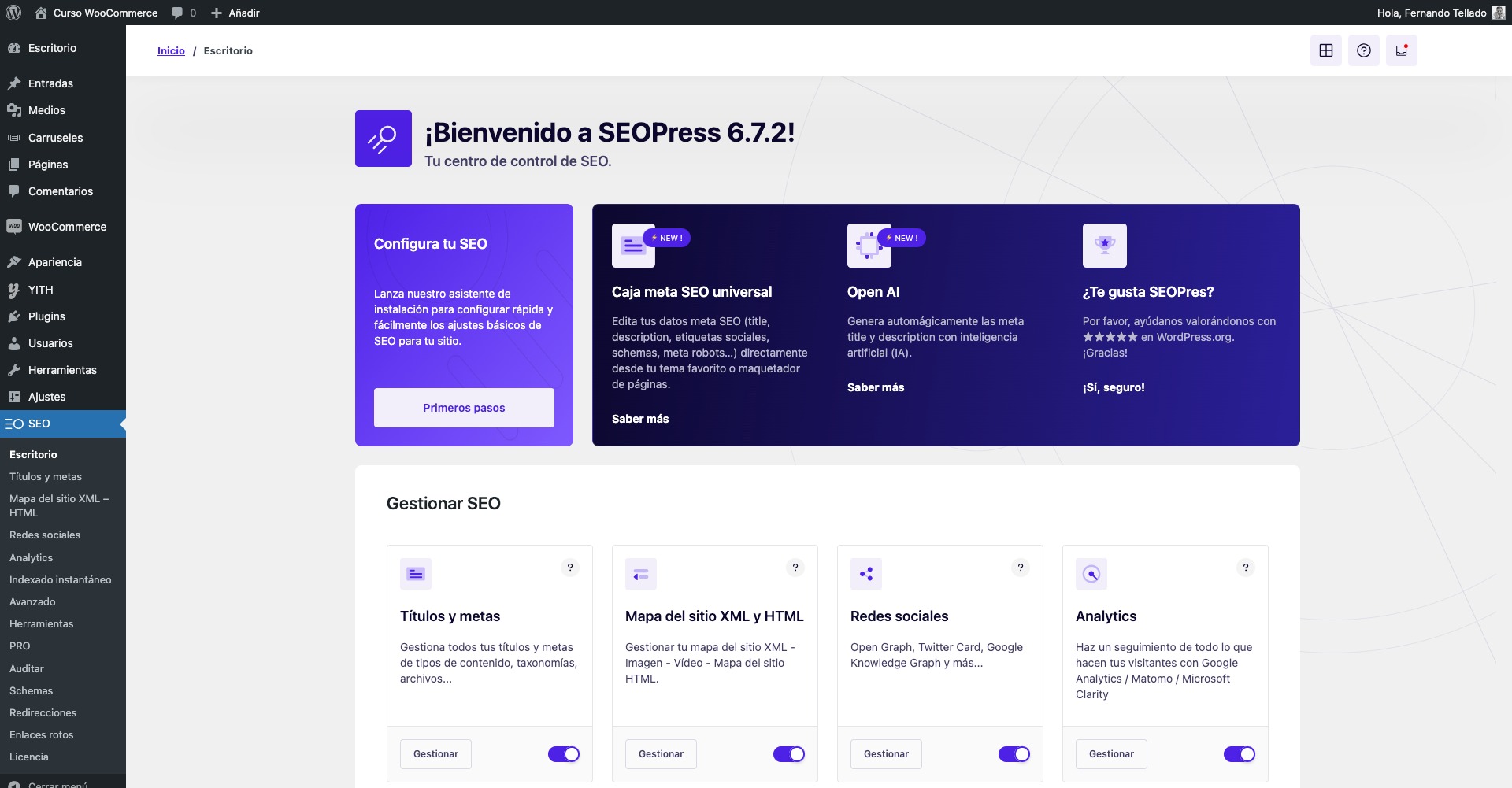Open the help circle icon in header
Viewport: 1512px width, 788px height.
tap(1364, 50)
